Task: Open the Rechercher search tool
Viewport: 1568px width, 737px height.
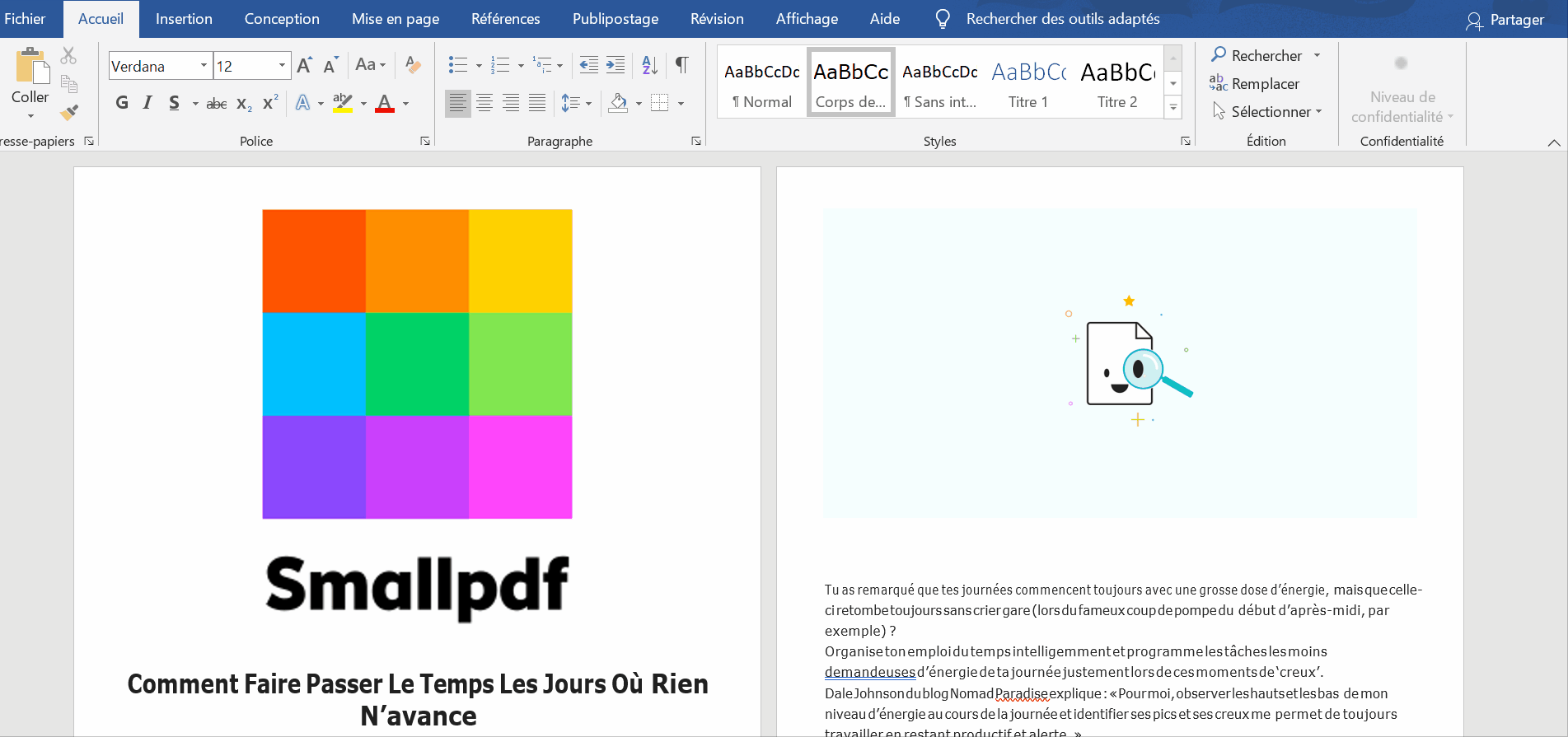Action: coord(1257,55)
